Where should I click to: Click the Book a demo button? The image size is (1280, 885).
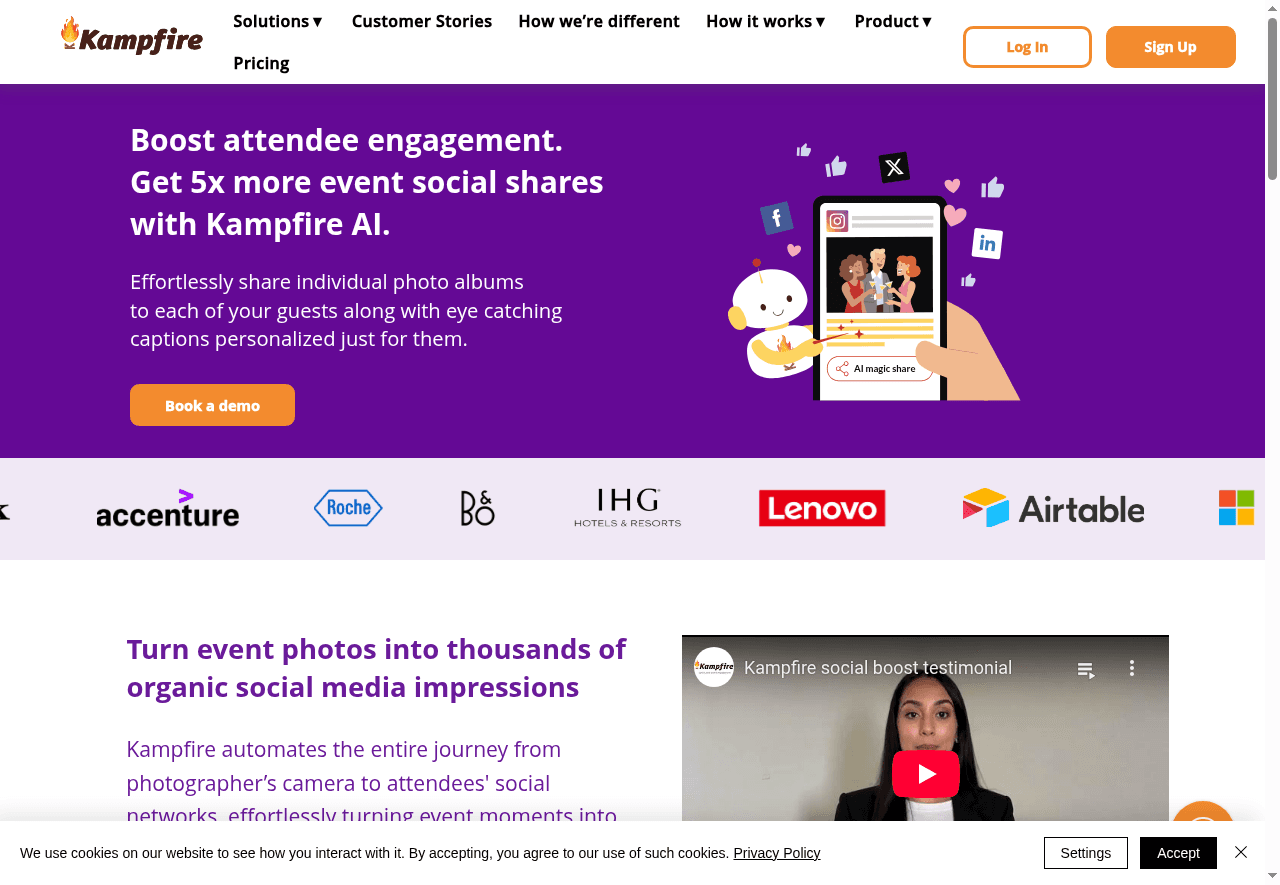click(x=212, y=405)
